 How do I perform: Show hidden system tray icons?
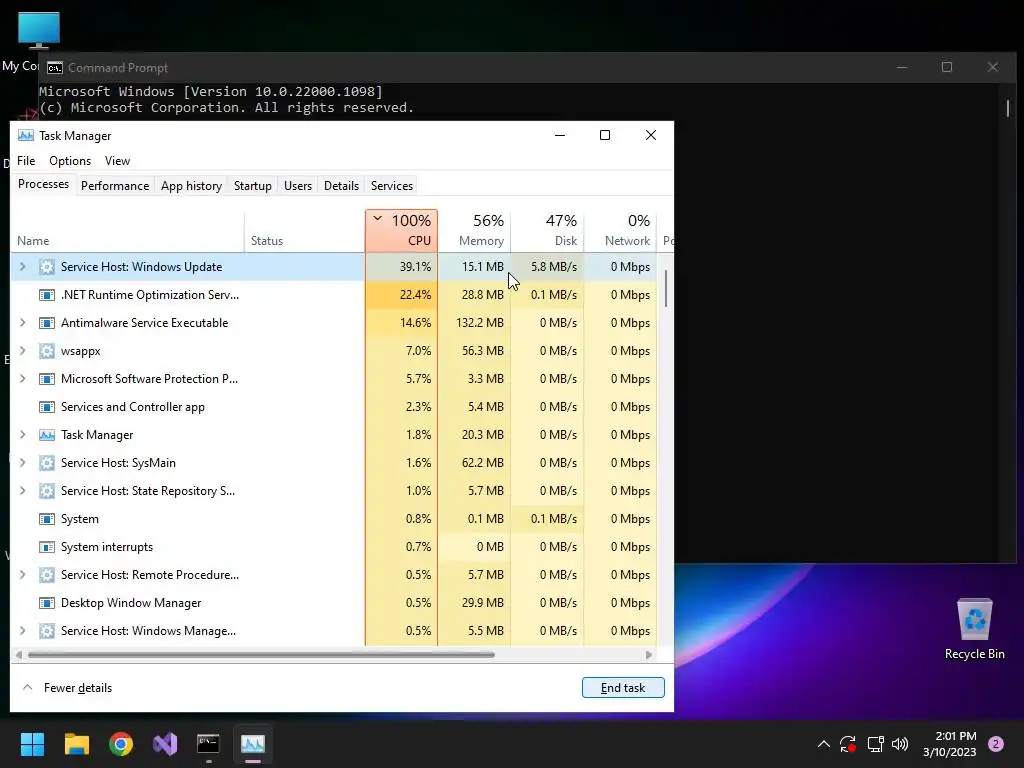824,744
